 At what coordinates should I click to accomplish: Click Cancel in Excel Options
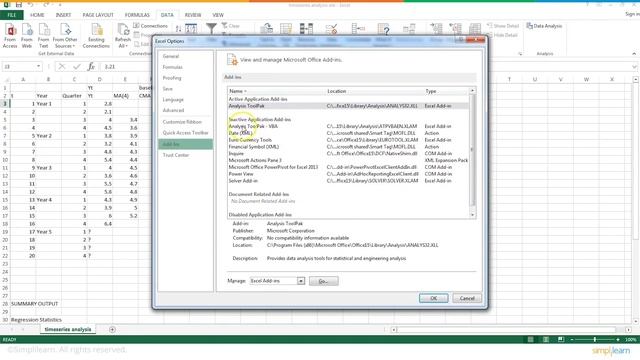pyautogui.click(x=467, y=298)
